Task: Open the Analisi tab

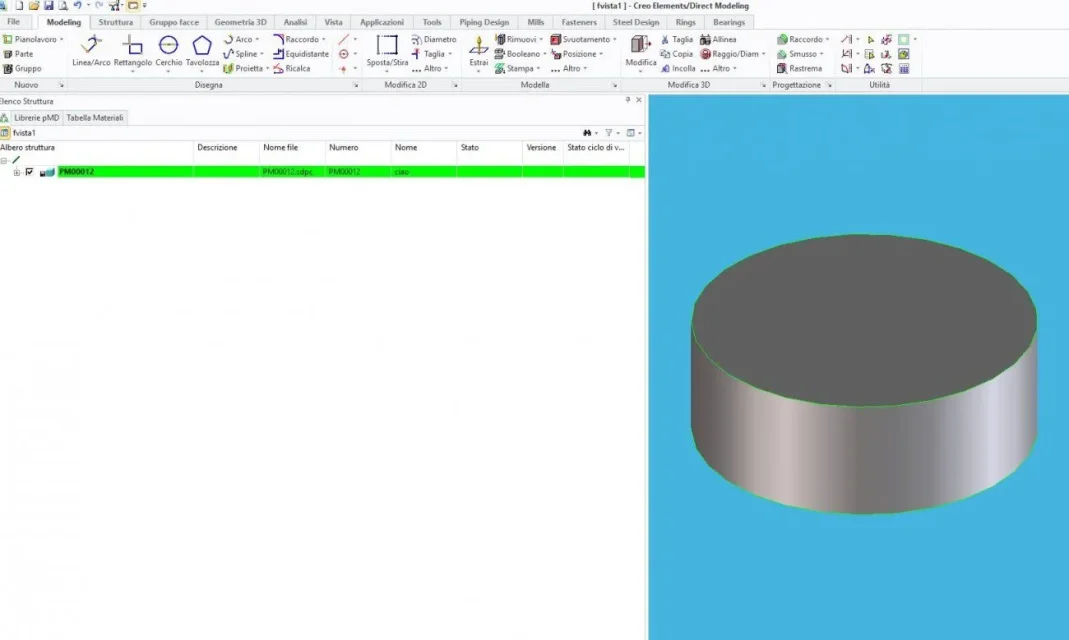Action: coord(295,22)
